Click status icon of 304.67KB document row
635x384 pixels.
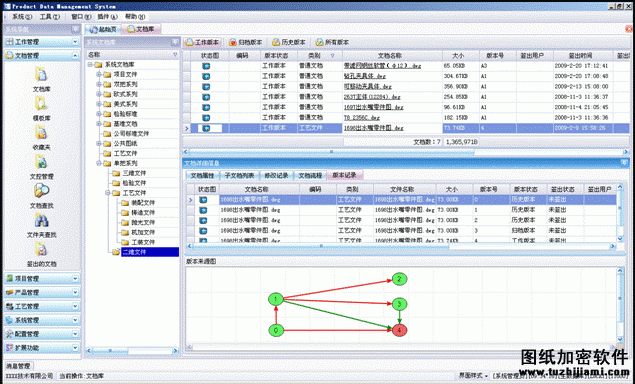point(206,76)
